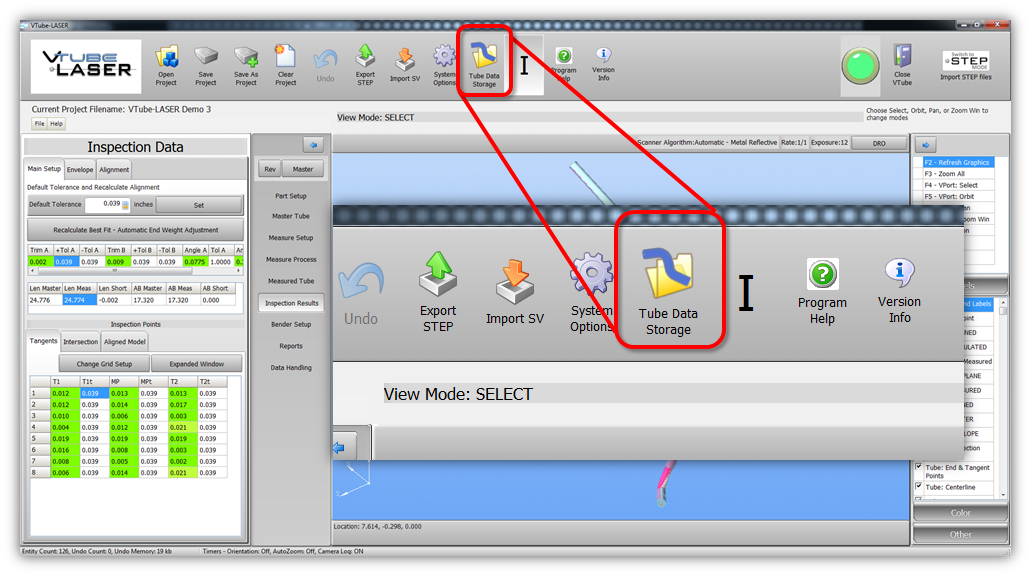Click the tolerance grid horizontal scrollbar
The width and height of the screenshot is (1031, 576).
click(x=134, y=270)
